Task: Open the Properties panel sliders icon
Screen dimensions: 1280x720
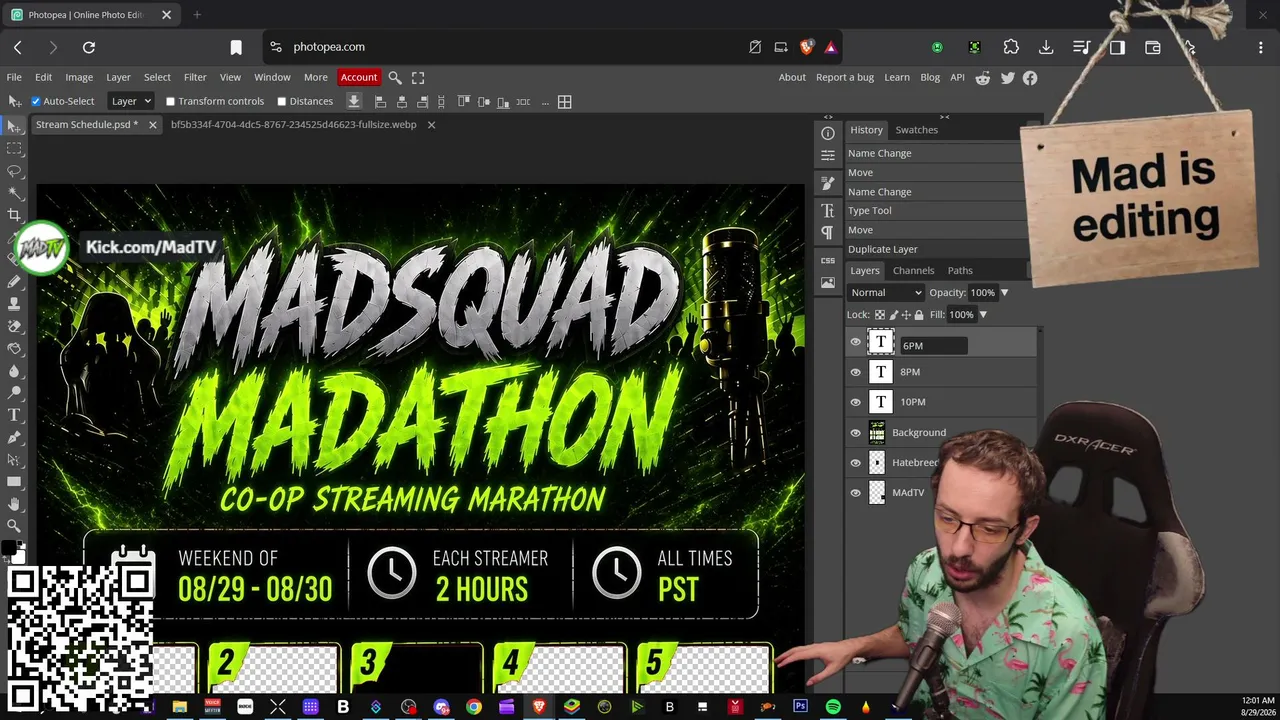Action: [x=828, y=155]
